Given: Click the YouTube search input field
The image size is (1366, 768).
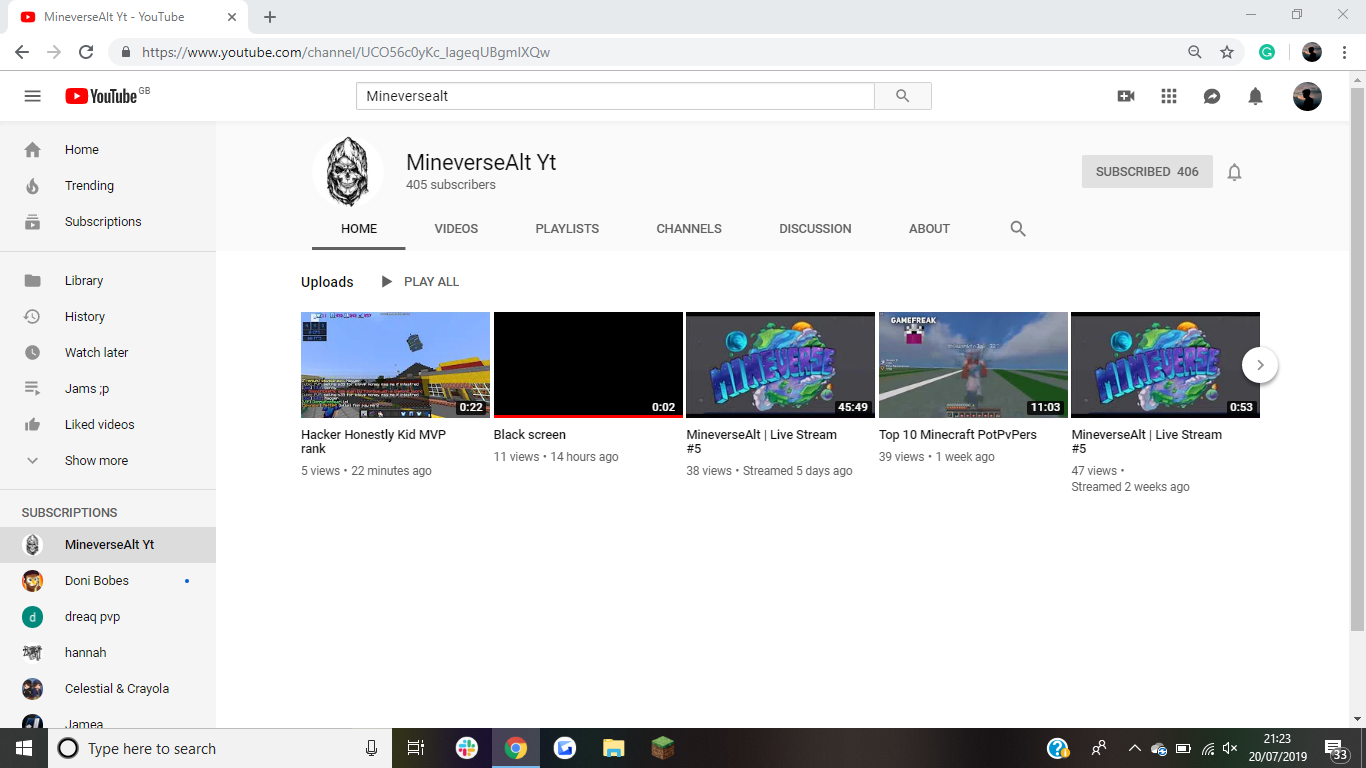Looking at the screenshot, I should click(615, 96).
